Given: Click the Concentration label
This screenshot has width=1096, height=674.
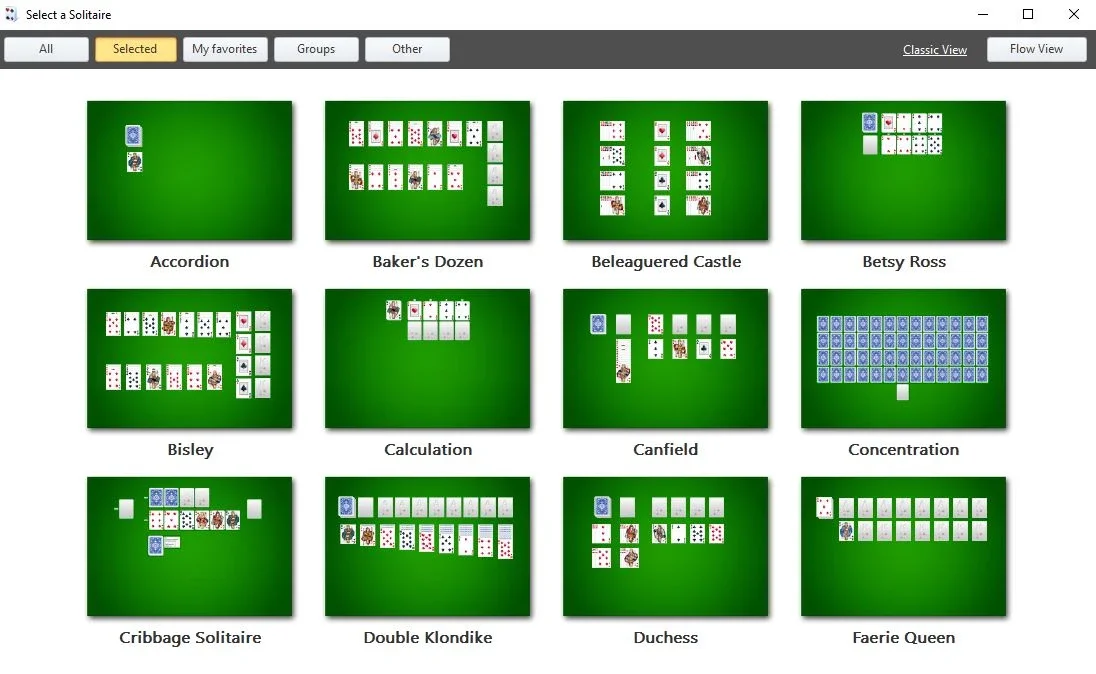Looking at the screenshot, I should (x=904, y=450).
